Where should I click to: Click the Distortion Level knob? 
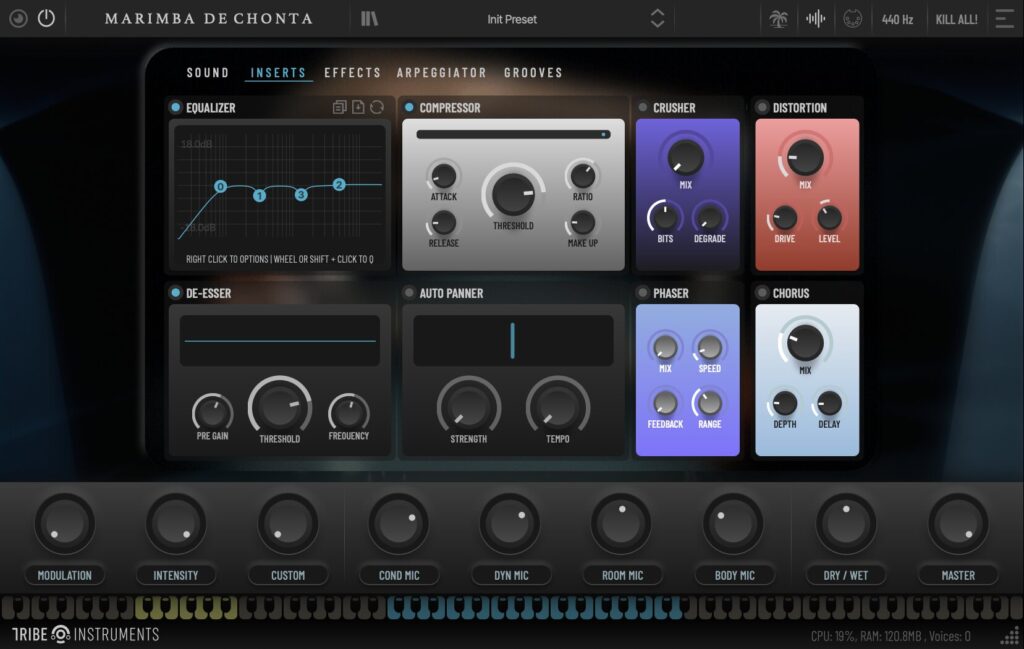point(829,217)
